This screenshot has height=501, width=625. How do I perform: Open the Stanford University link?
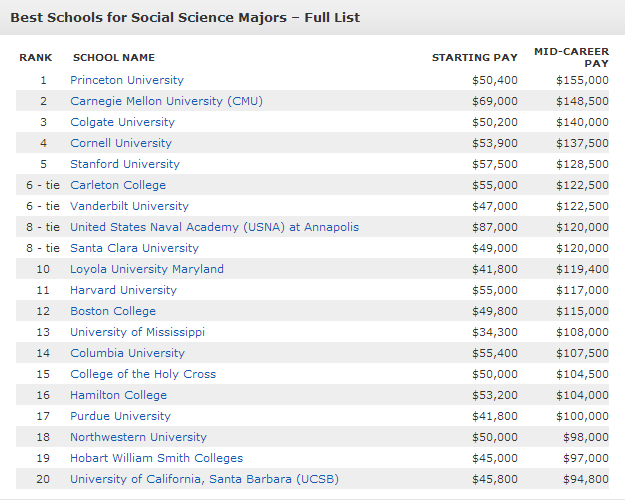pyautogui.click(x=125, y=164)
